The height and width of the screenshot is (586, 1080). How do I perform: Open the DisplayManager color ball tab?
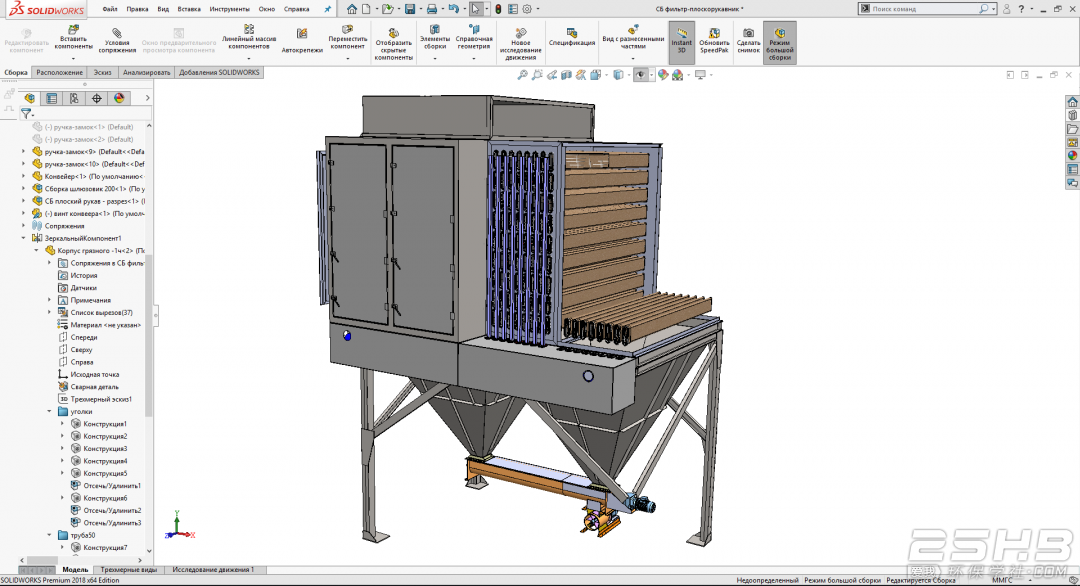(x=119, y=98)
